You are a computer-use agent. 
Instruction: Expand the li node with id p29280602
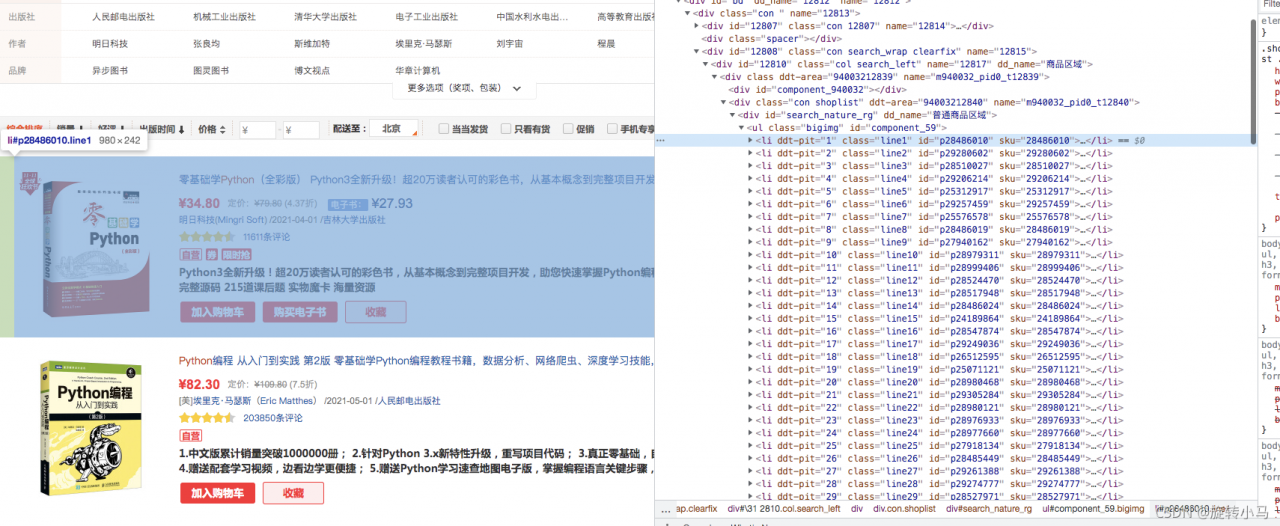click(751, 153)
